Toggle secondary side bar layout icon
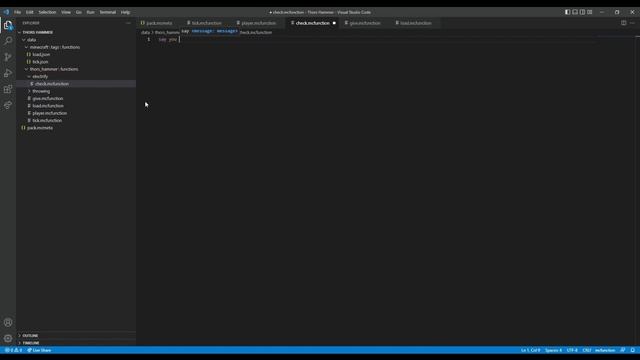This screenshot has width=640, height=360. (x=582, y=12)
